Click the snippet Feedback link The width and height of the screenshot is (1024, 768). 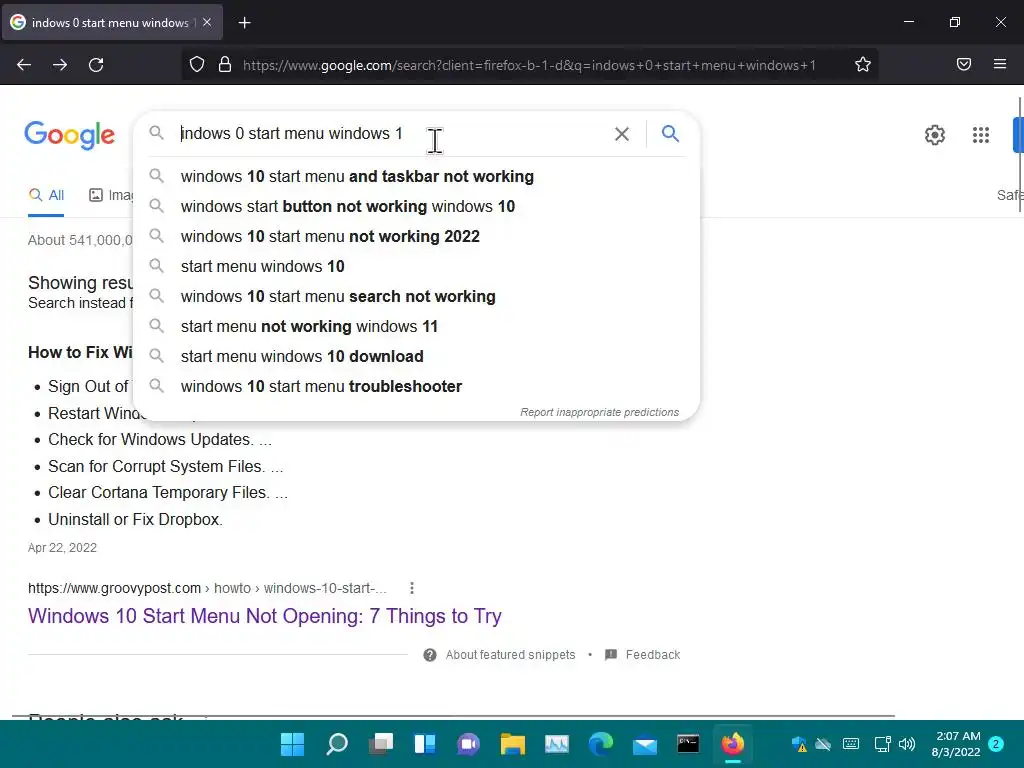point(652,655)
